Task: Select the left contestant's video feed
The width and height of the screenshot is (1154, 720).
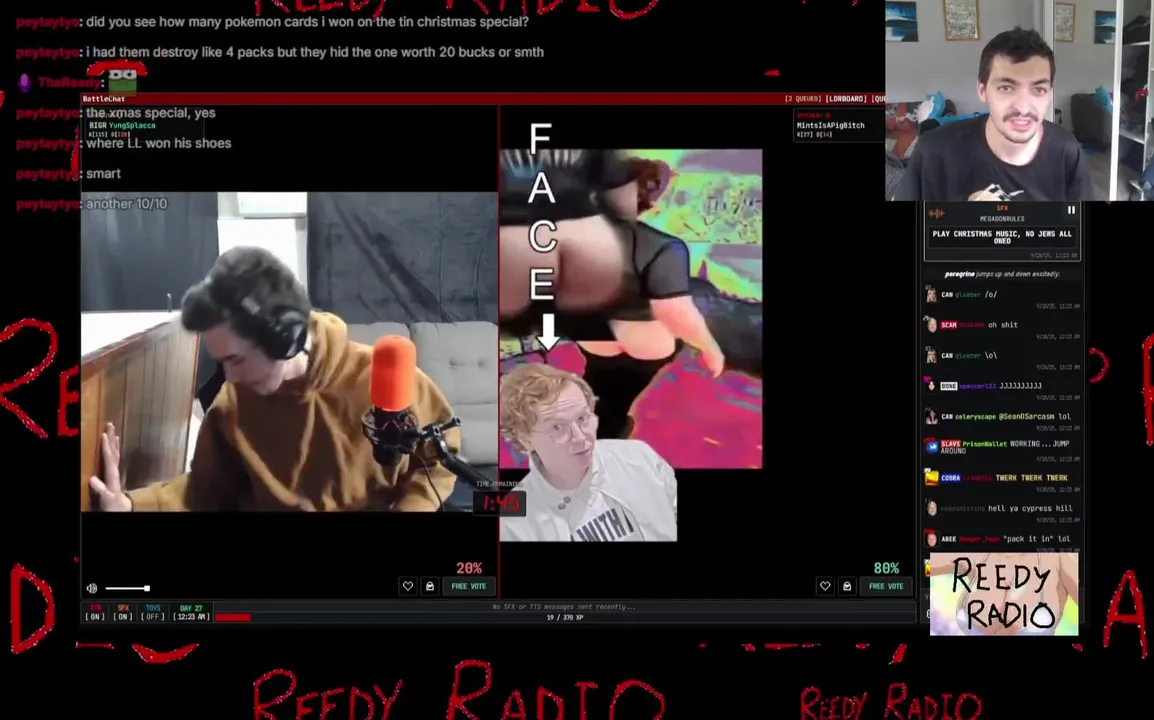Action: pyautogui.click(x=289, y=352)
